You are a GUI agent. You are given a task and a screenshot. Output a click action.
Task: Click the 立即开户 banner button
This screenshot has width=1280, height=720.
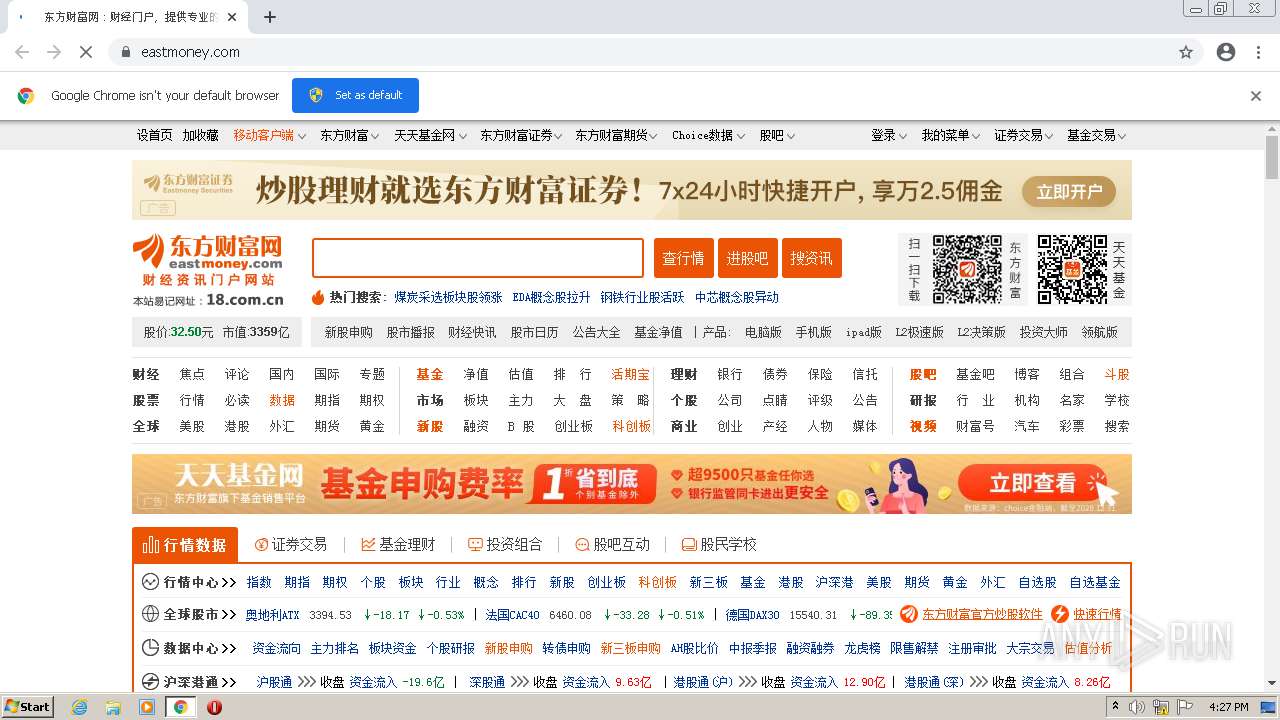tap(1069, 192)
